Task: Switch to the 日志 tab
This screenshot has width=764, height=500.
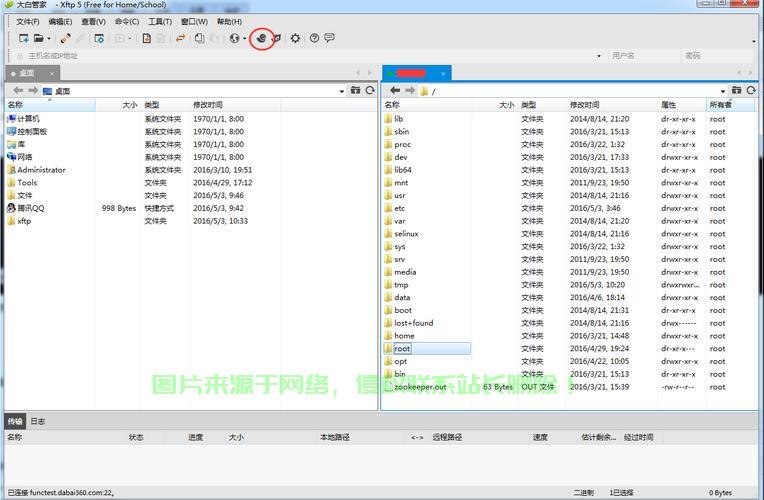Action: click(37, 421)
